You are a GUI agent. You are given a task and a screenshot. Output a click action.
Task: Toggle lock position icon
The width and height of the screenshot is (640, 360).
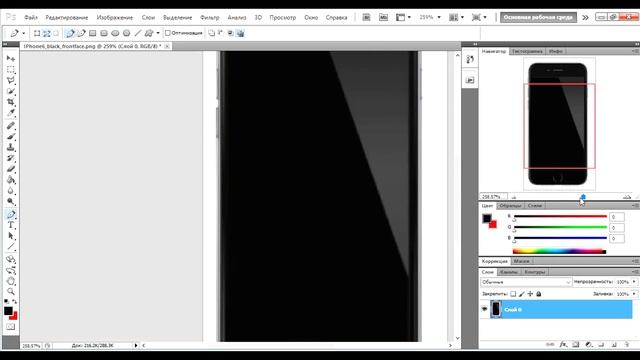[x=530, y=294]
